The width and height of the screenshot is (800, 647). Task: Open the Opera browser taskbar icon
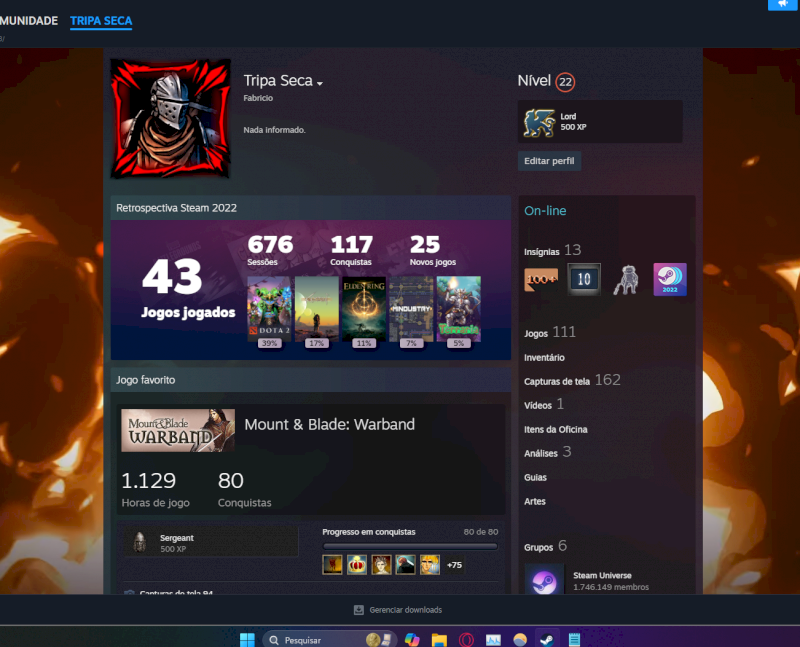tap(466, 640)
